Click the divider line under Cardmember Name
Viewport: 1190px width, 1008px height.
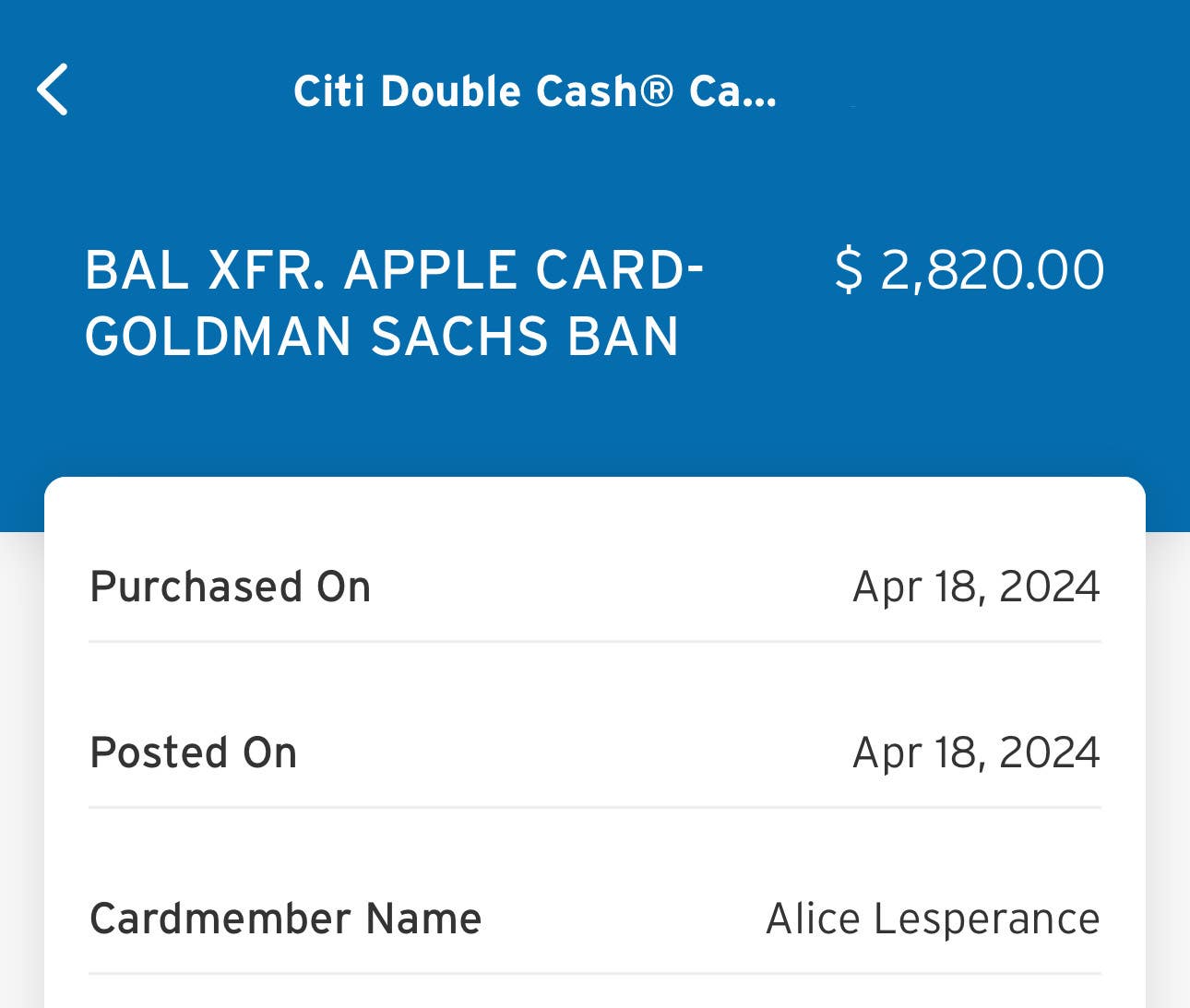[x=595, y=973]
